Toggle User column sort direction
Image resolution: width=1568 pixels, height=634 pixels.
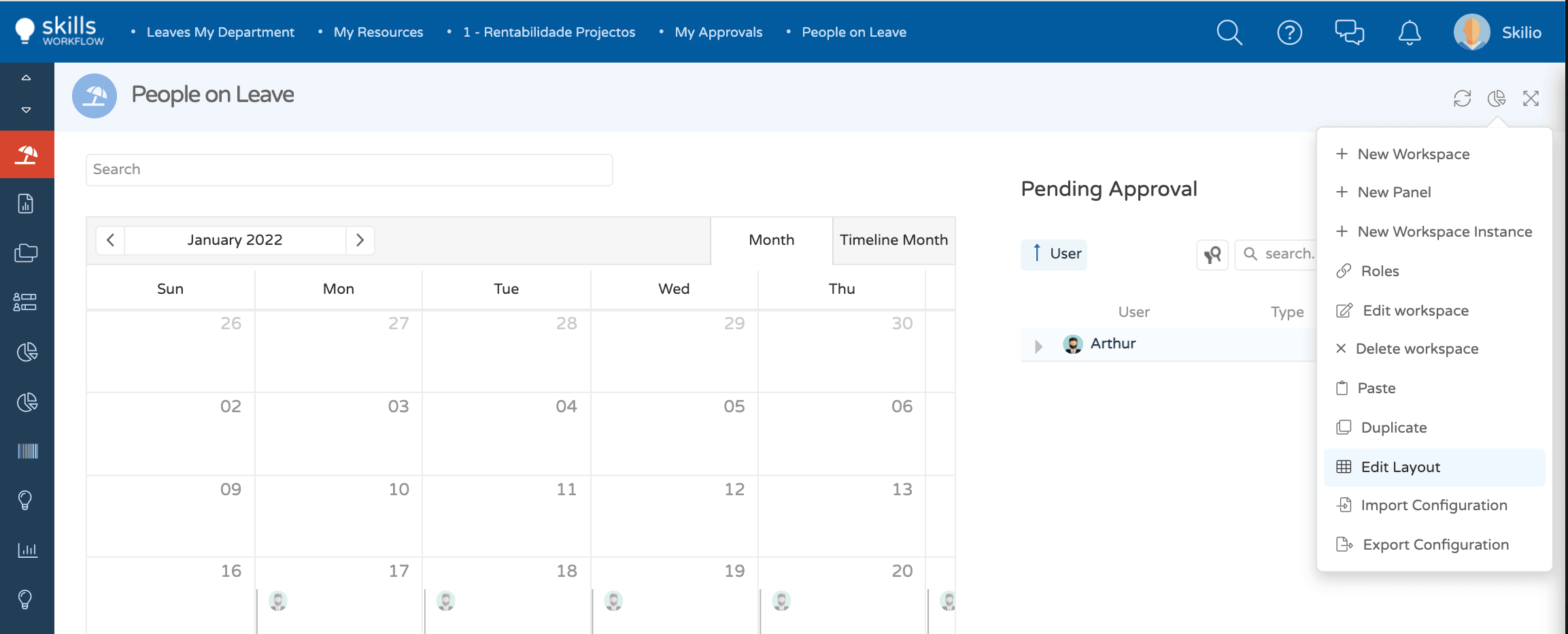click(x=1054, y=254)
